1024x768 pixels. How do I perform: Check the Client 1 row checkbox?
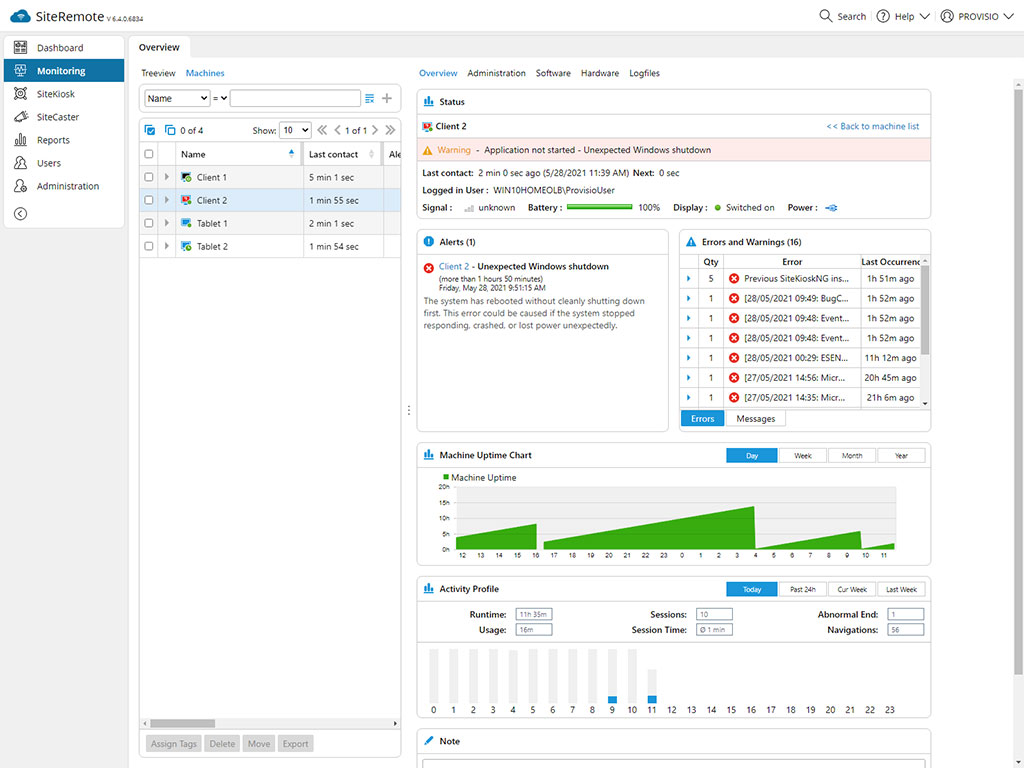click(149, 177)
